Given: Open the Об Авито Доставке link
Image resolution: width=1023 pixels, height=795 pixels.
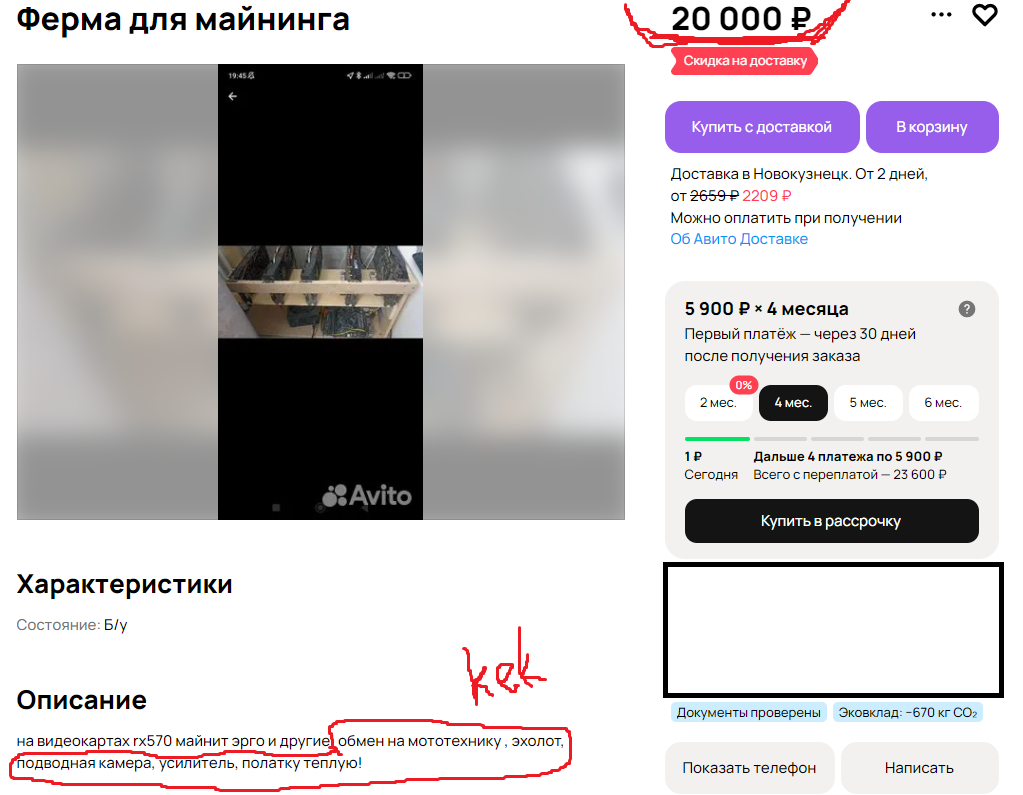Looking at the screenshot, I should coord(739,239).
